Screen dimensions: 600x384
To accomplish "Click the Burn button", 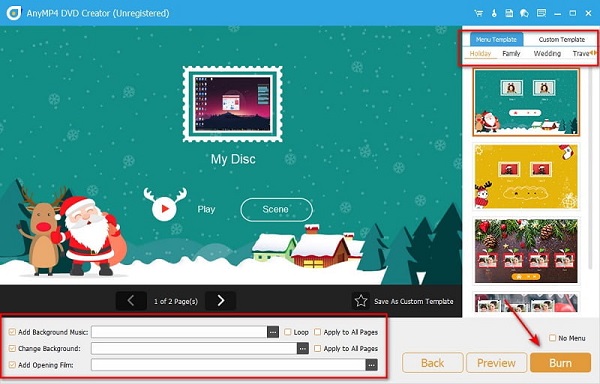I will point(560,363).
